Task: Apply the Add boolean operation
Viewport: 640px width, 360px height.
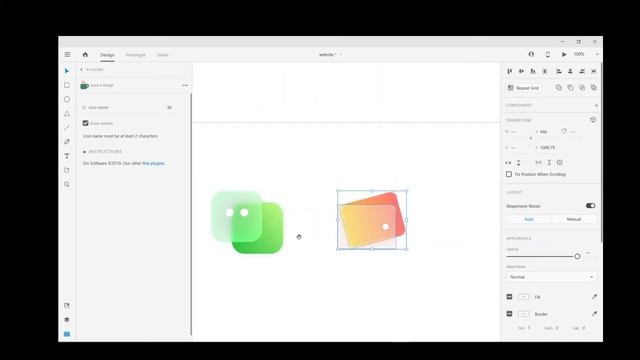Action: [x=559, y=87]
